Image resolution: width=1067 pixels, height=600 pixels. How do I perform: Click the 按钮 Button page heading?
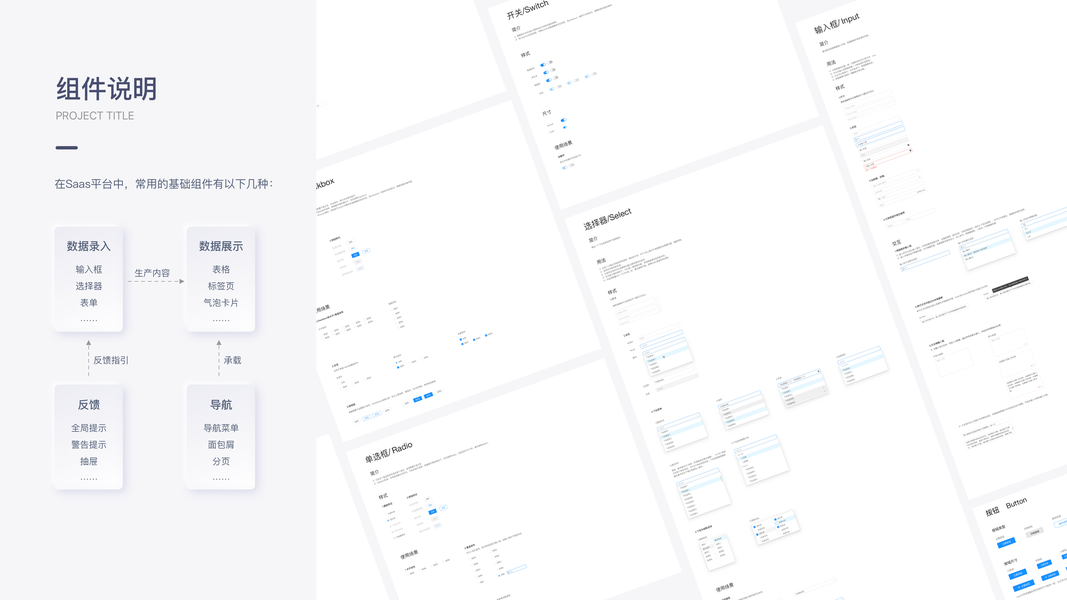click(1006, 506)
